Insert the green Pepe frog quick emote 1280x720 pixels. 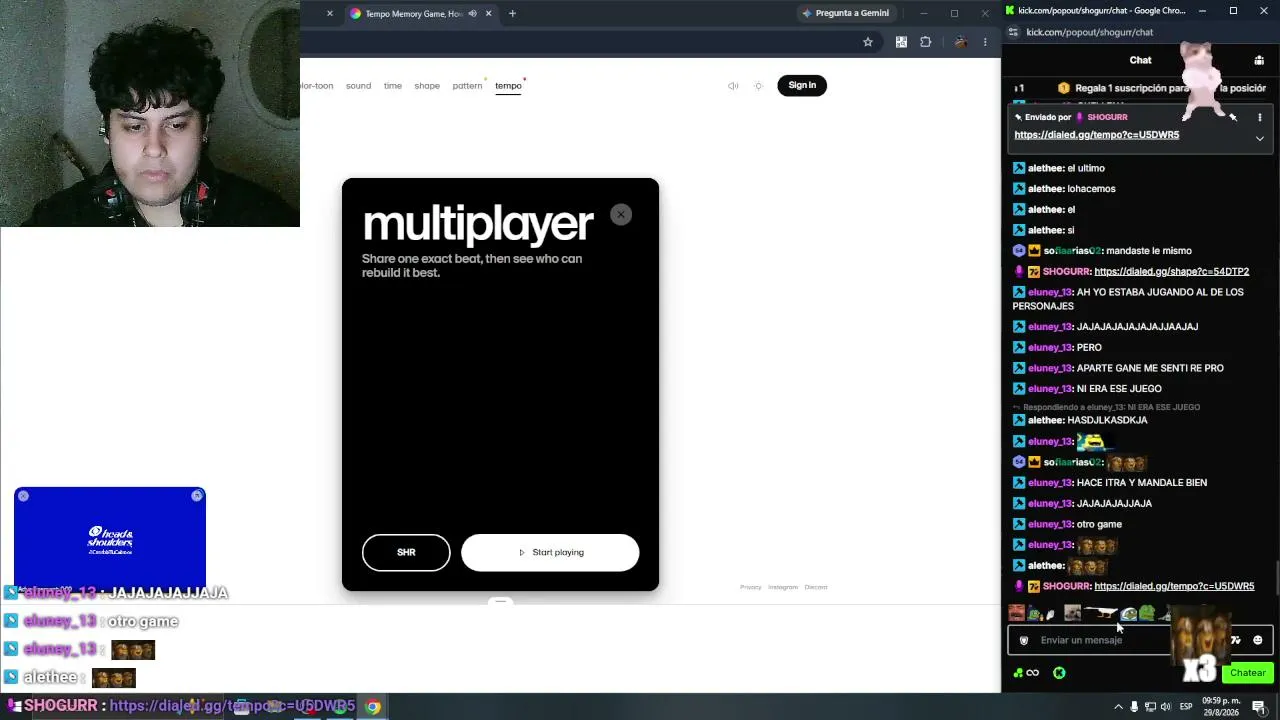[1147, 613]
